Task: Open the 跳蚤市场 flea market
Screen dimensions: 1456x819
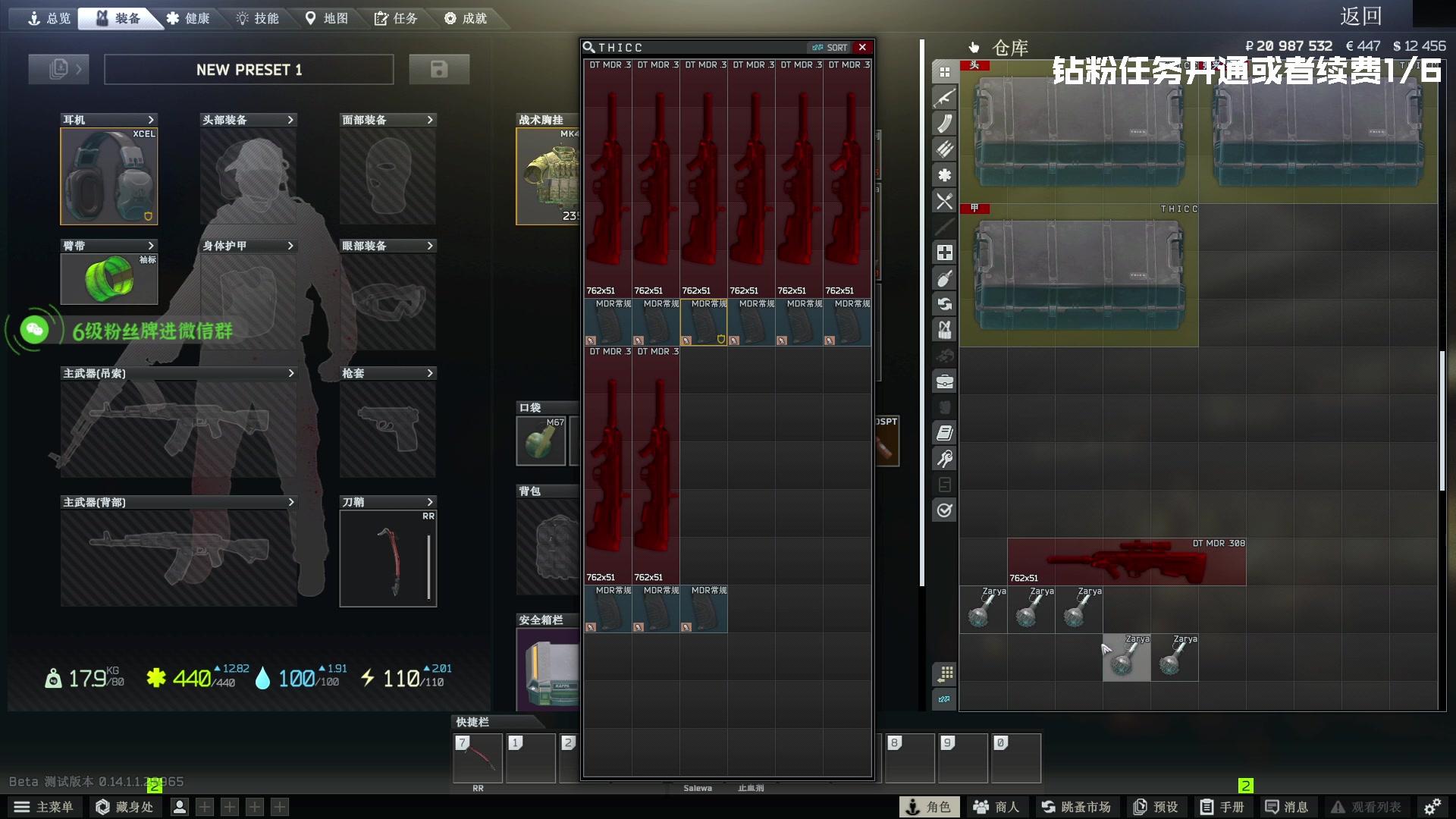Action: coord(1076,807)
